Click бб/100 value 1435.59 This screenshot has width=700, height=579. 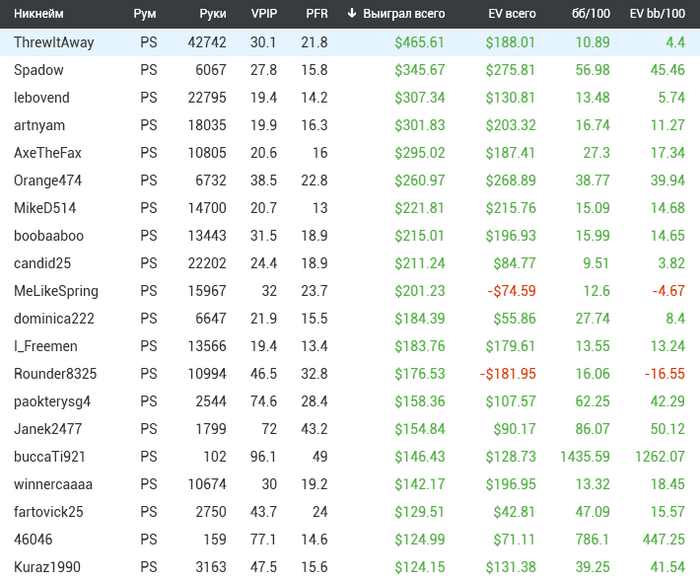[585, 457]
